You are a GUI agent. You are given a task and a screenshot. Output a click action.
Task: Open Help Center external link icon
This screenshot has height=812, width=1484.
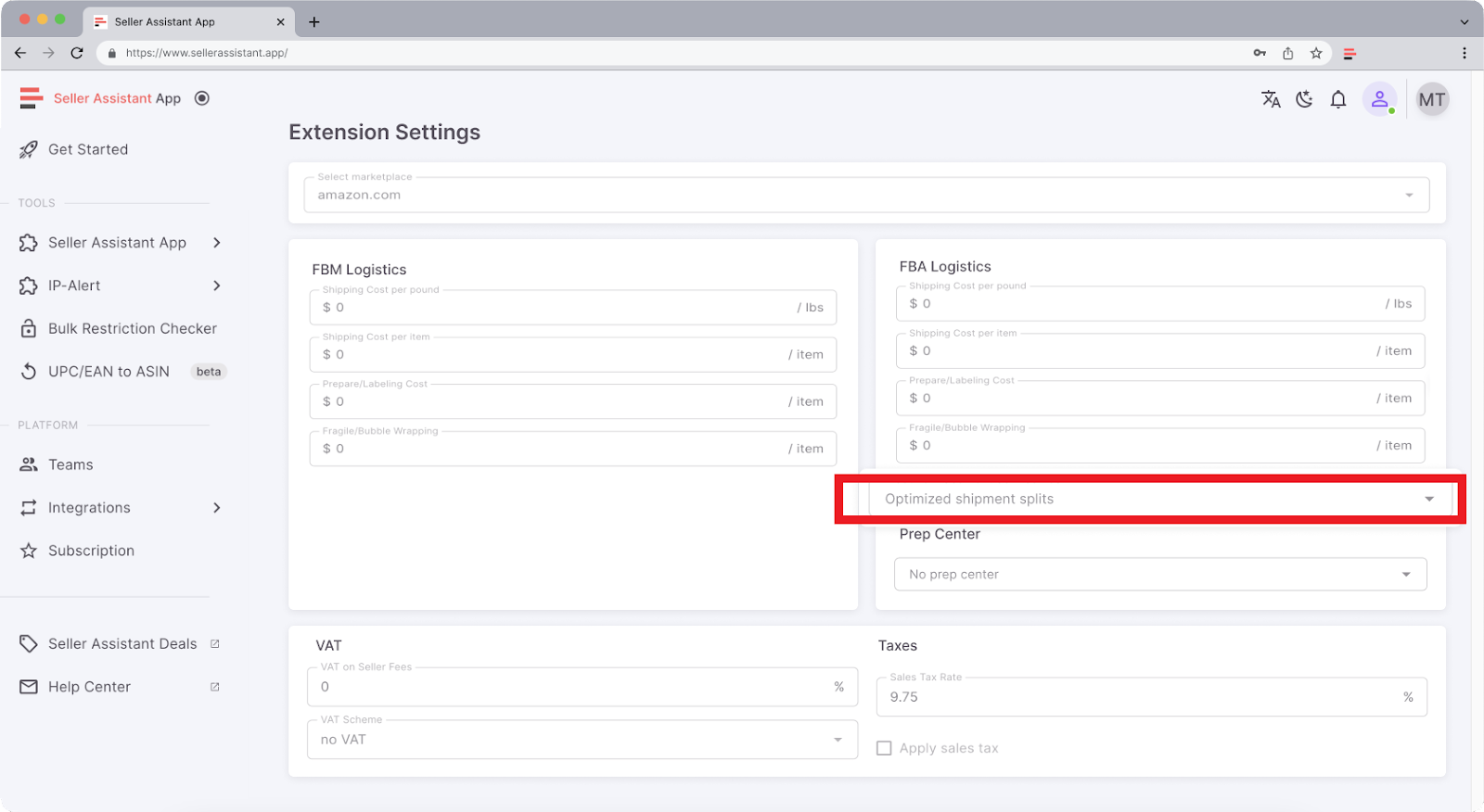[x=215, y=687]
